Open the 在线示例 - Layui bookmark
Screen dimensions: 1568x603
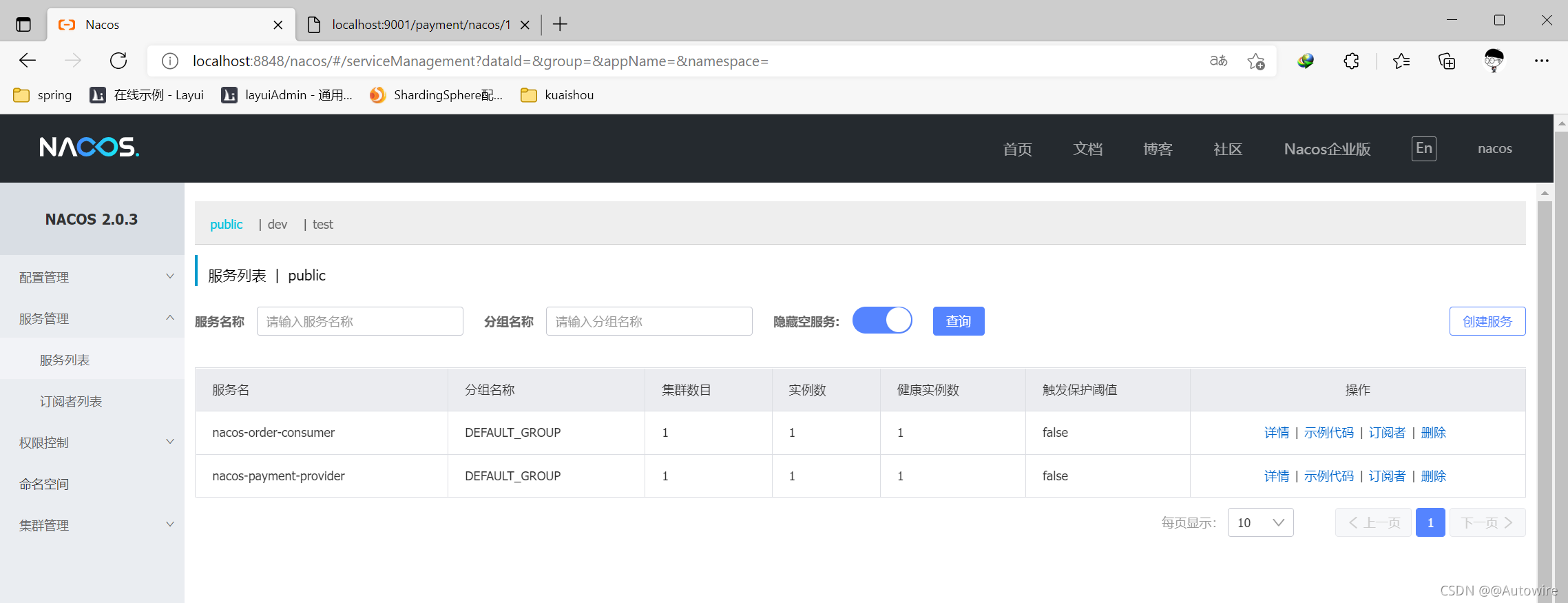tap(147, 95)
